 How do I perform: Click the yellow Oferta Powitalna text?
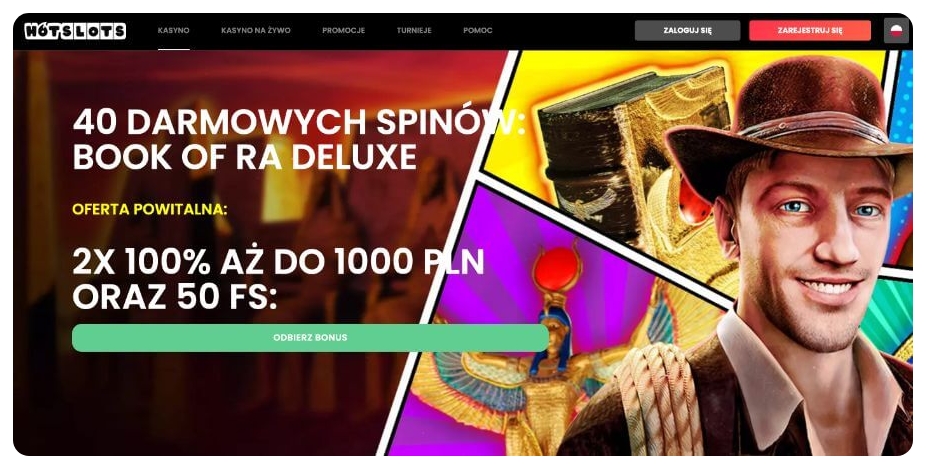click(150, 210)
